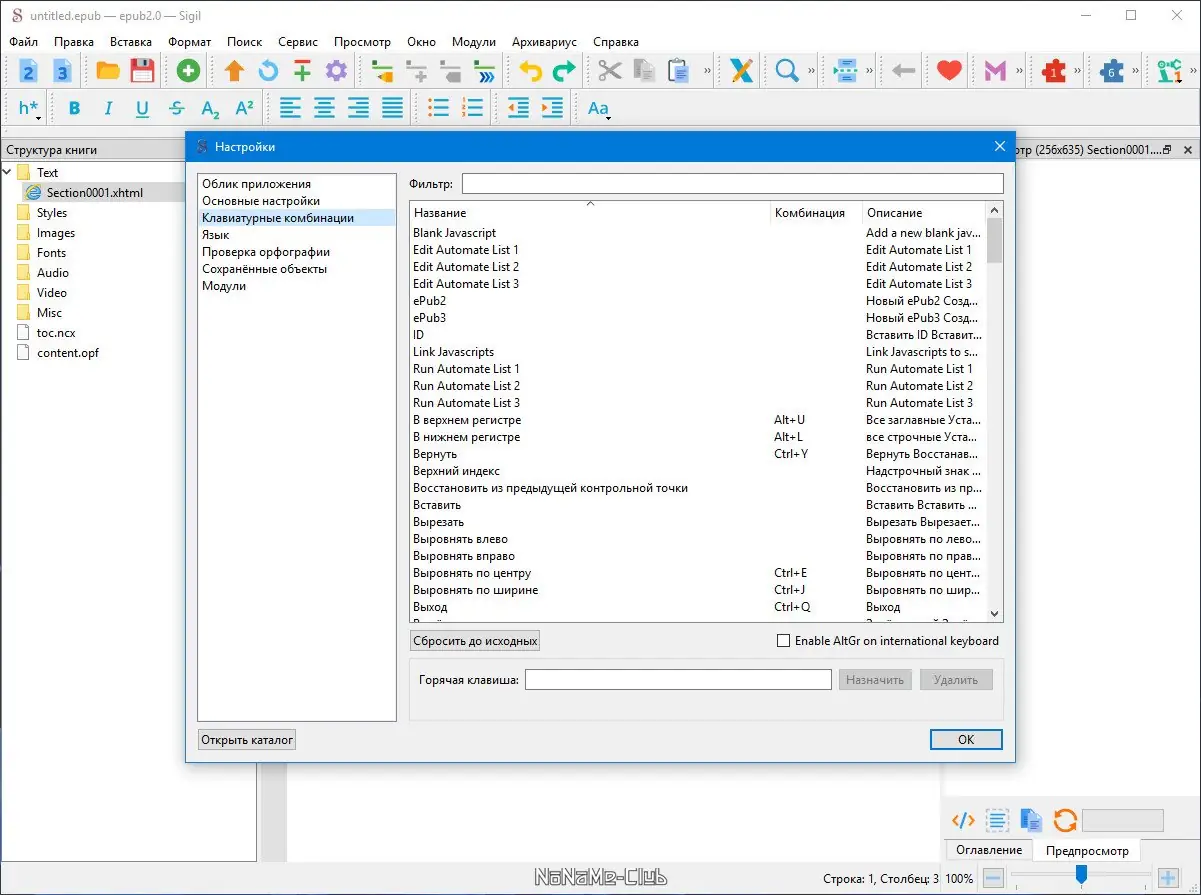The width and height of the screenshot is (1201, 895).
Task: Click the new ePub2 document icon
Action: (28, 71)
